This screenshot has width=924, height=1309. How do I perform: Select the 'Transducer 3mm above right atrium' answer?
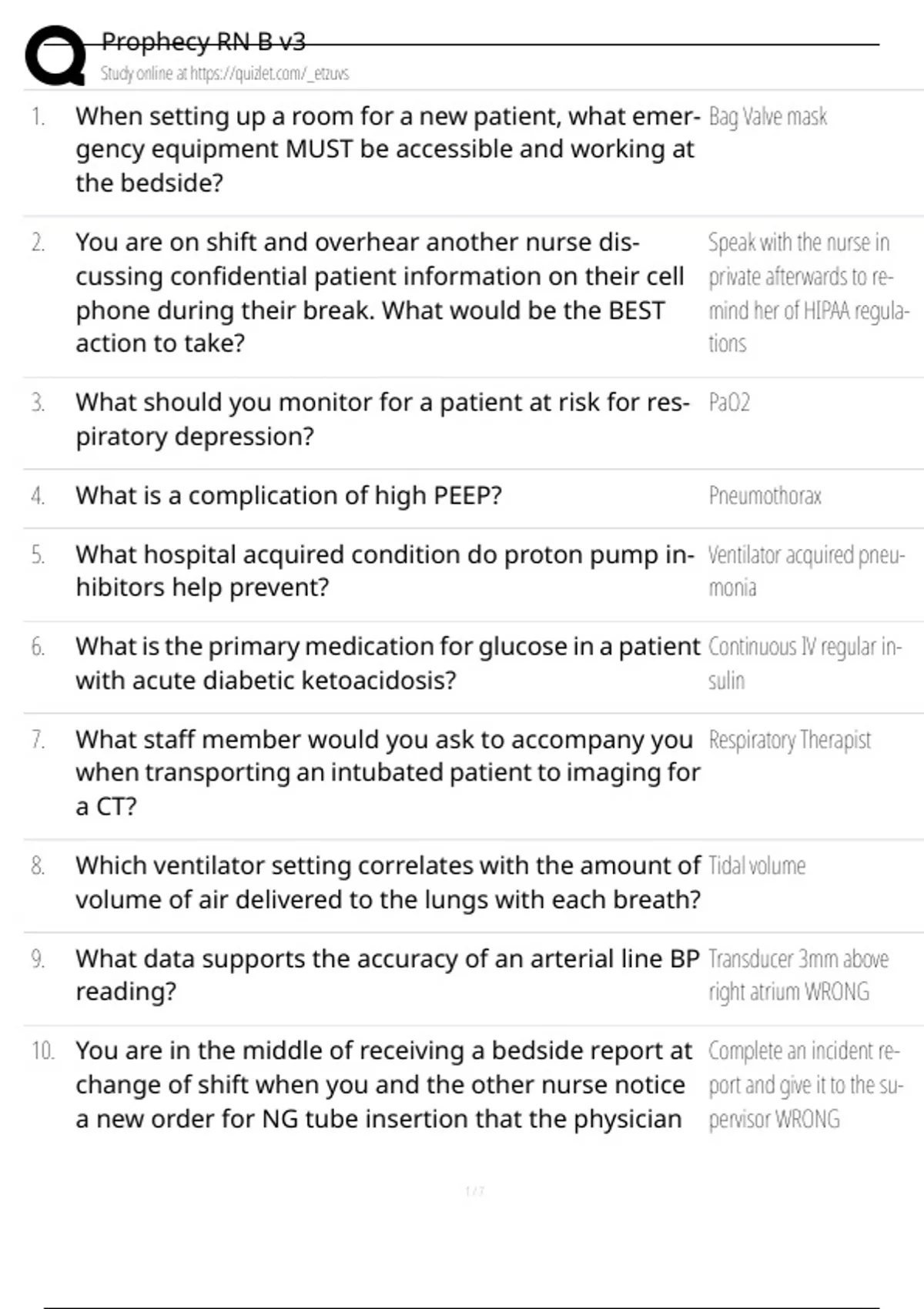coord(798,975)
